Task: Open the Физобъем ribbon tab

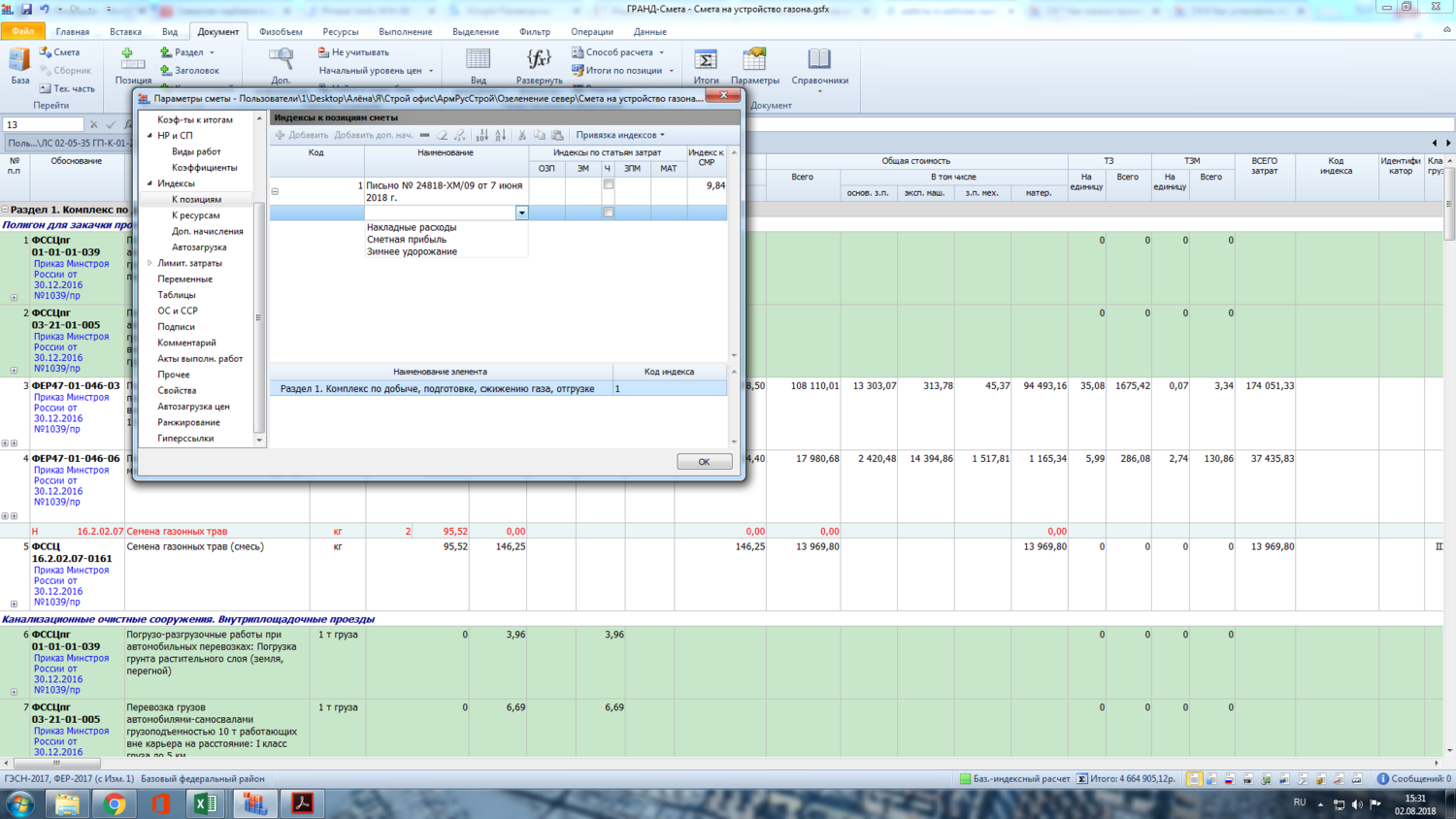Action: pos(281,32)
